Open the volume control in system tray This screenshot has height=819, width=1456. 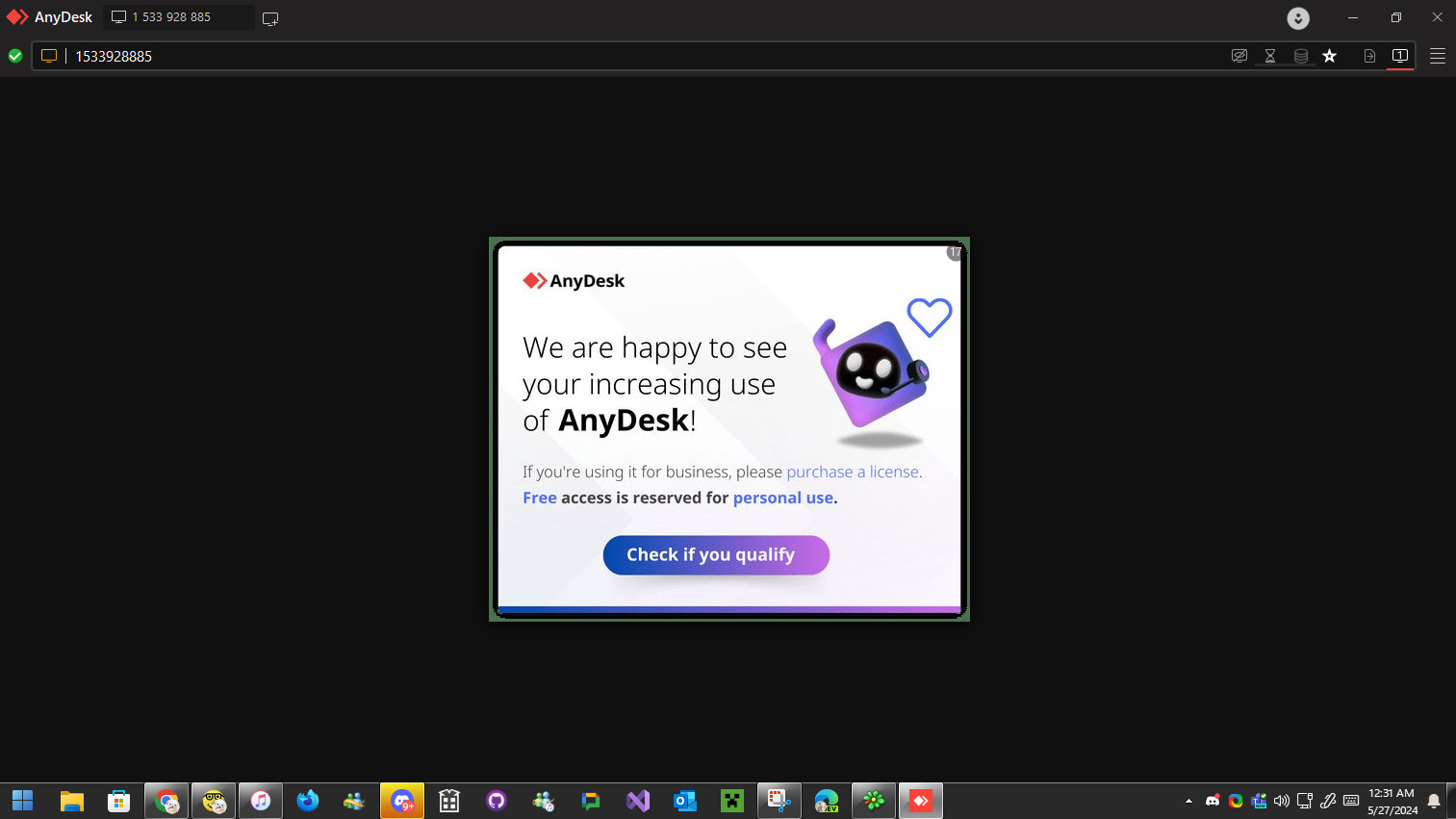coord(1282,801)
